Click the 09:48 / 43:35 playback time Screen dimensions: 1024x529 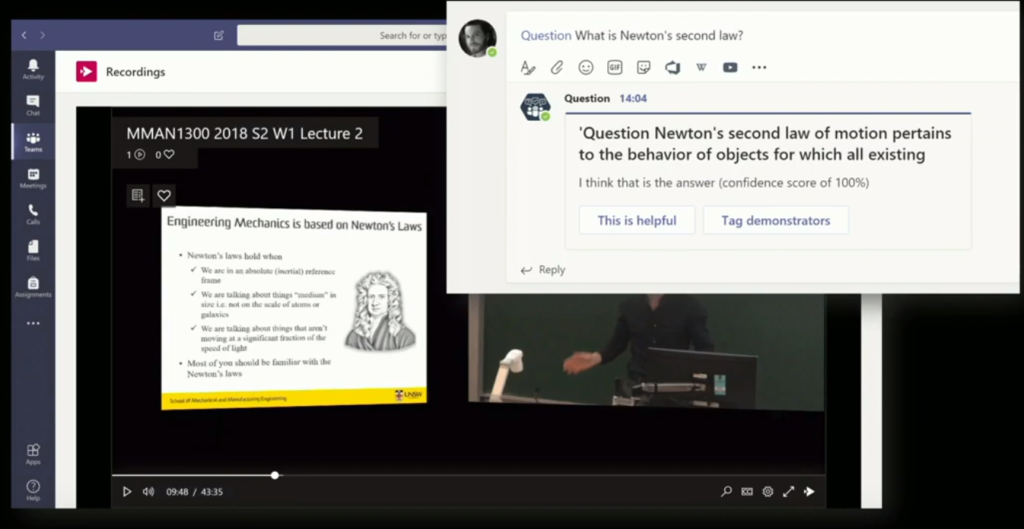point(195,492)
